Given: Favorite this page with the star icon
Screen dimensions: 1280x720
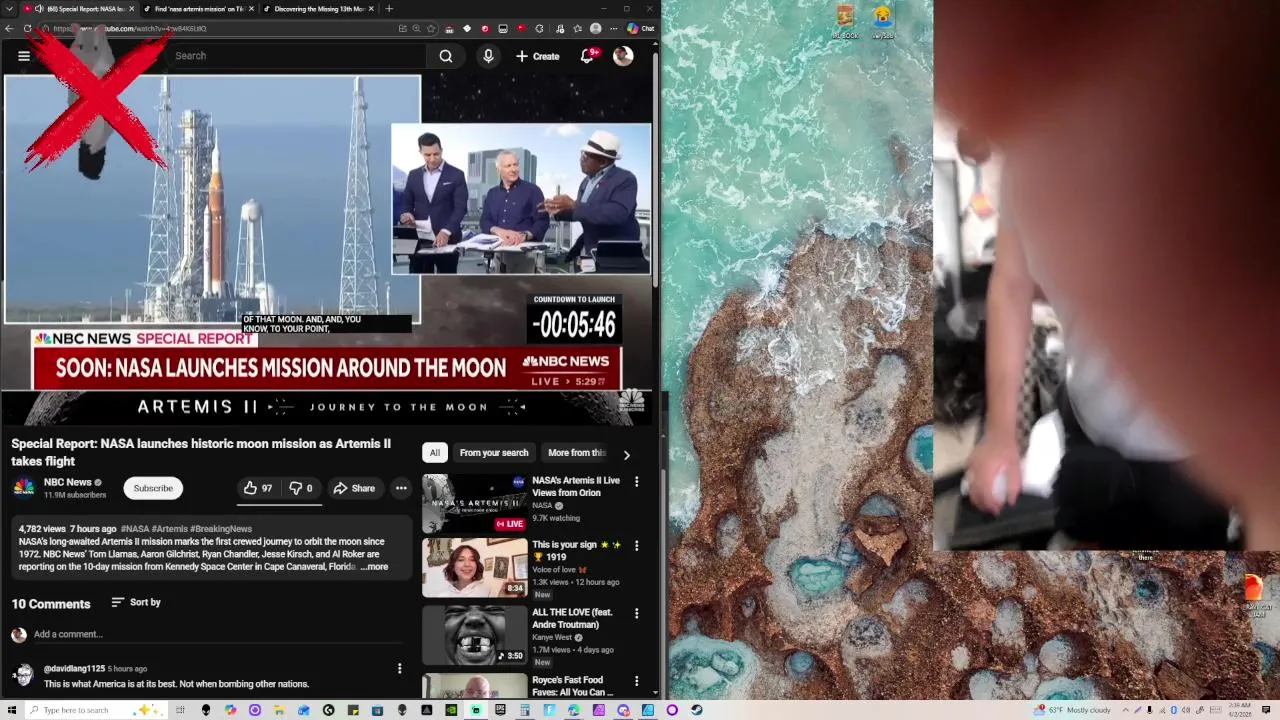Looking at the screenshot, I should click(x=431, y=28).
